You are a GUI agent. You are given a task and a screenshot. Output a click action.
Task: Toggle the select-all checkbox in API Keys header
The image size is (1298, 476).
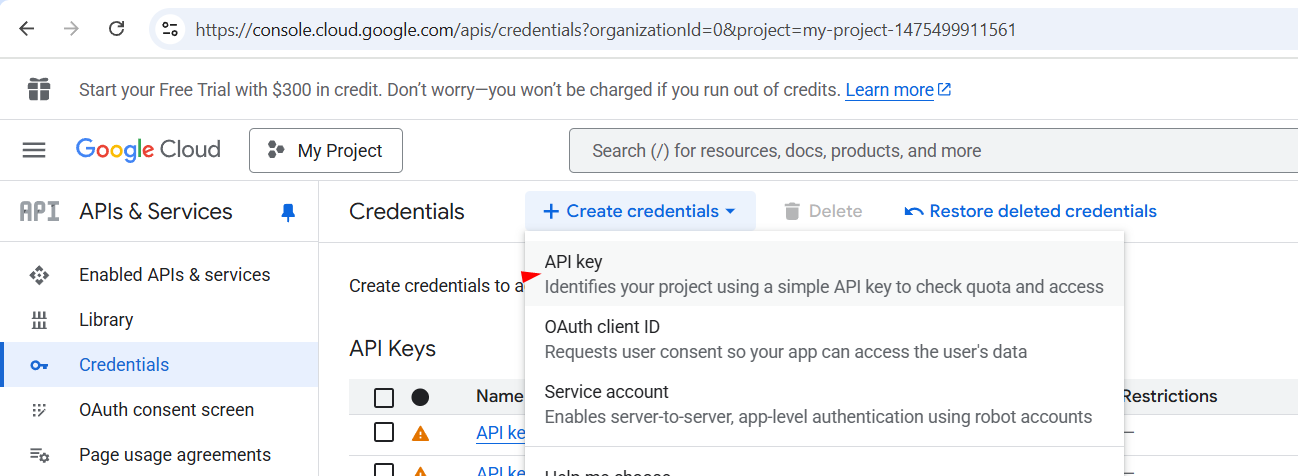384,397
